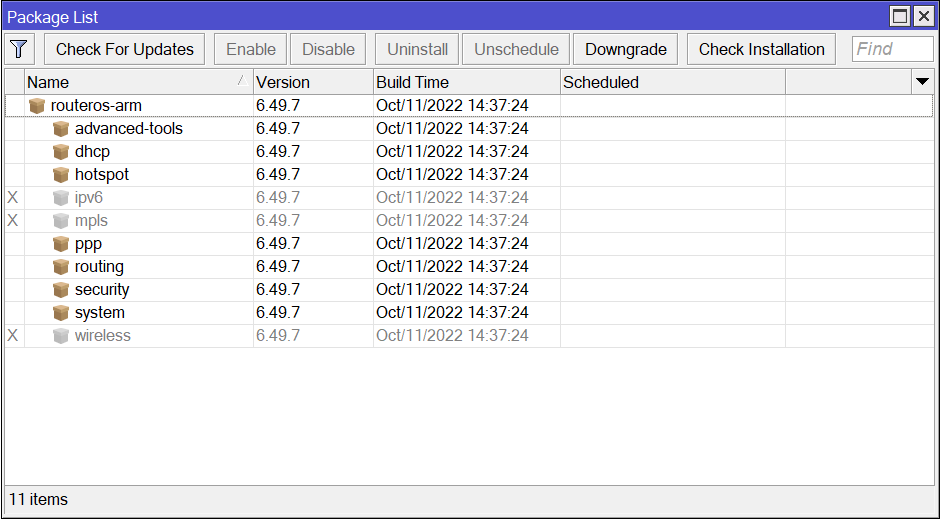The width and height of the screenshot is (942, 522).
Task: Click the X disabled flag beside wireless
Action: point(13,336)
